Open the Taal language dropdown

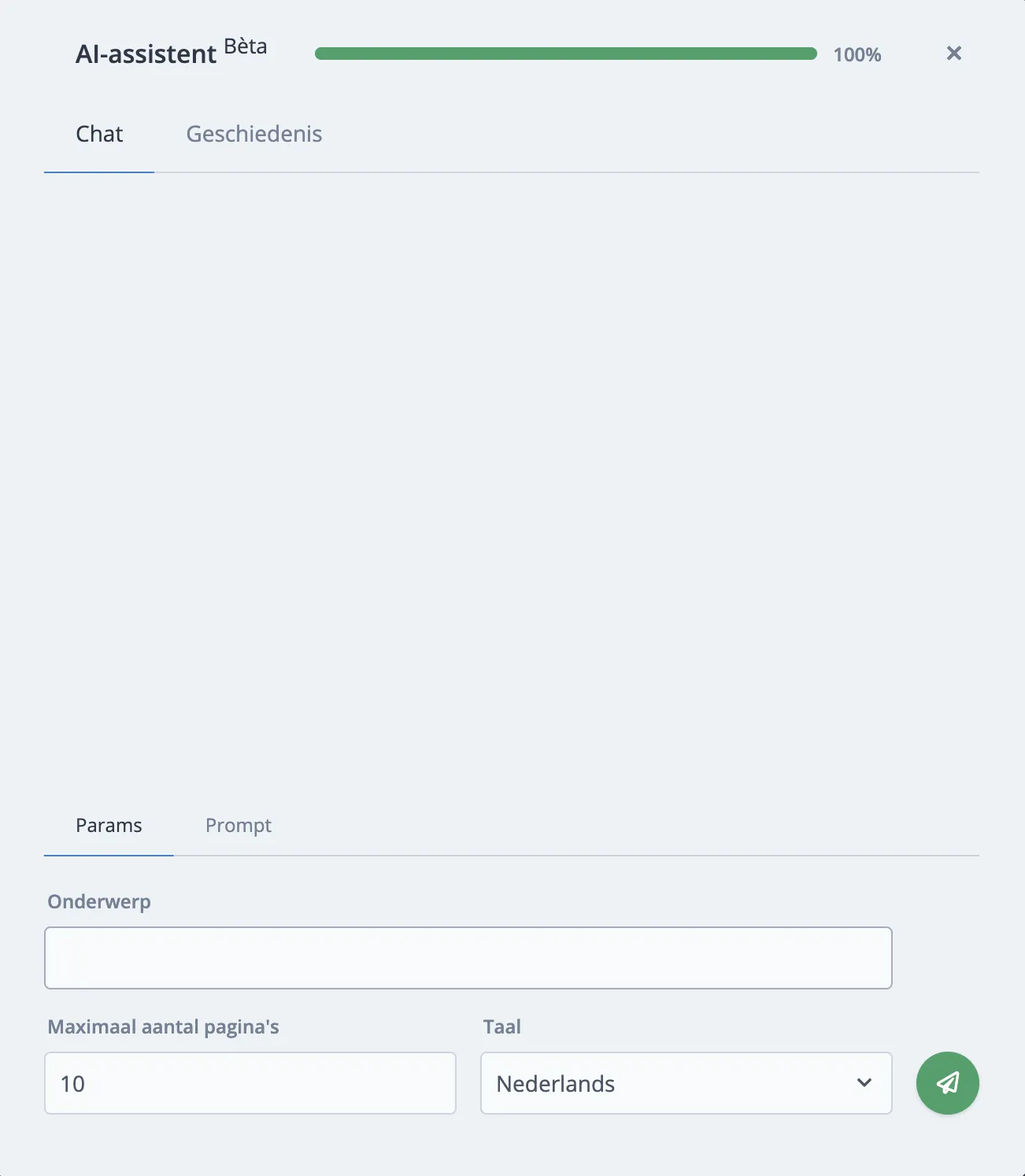(685, 1083)
